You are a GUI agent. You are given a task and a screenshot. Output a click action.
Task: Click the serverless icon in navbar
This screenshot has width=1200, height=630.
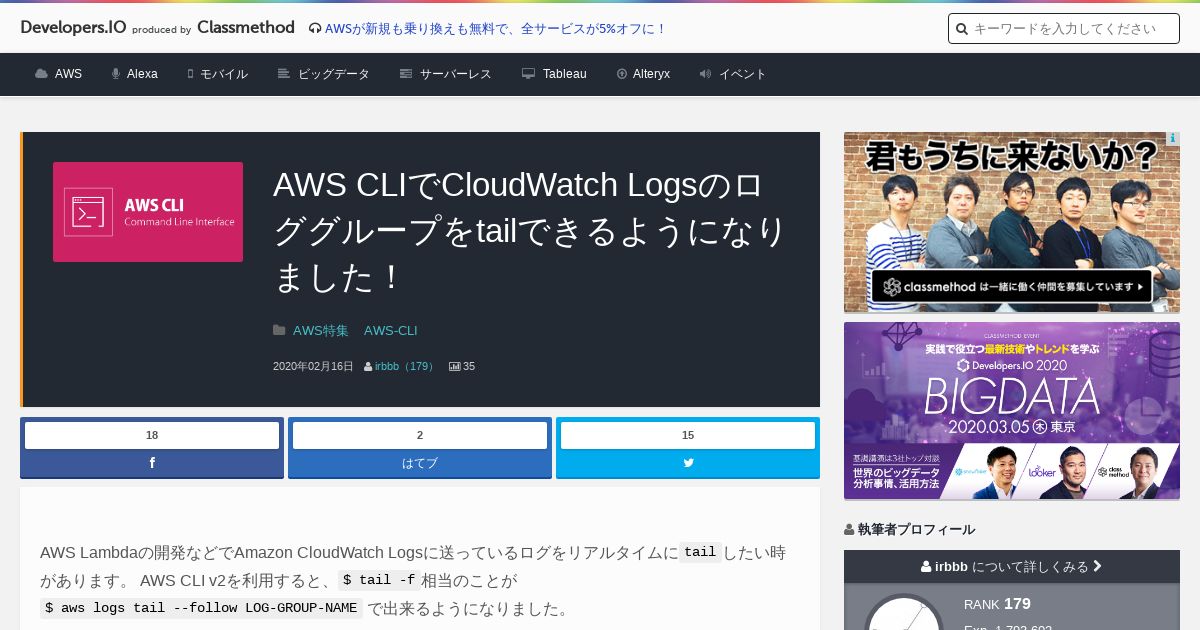[x=406, y=74]
